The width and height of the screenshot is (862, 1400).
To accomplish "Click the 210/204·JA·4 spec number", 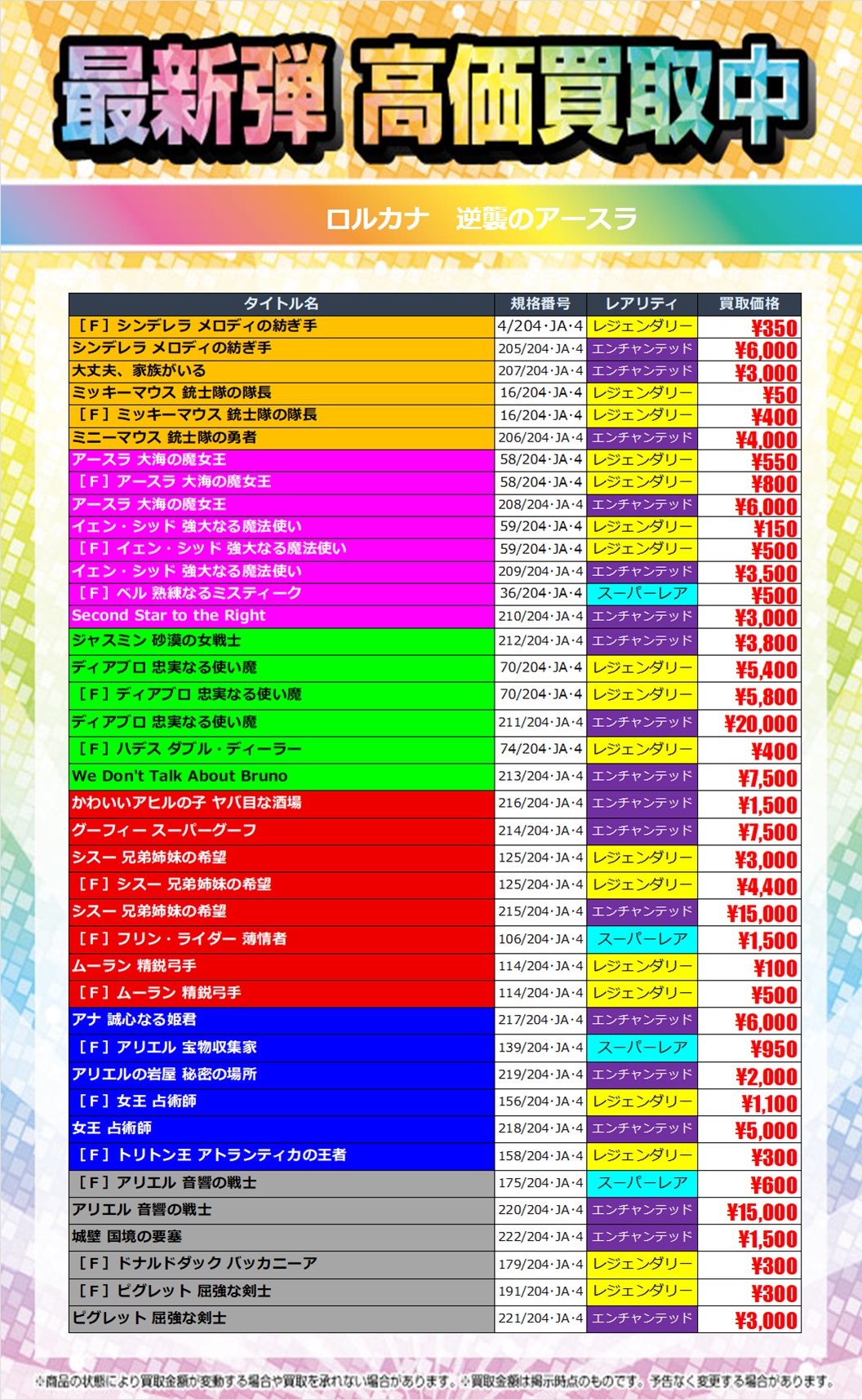I will [540, 616].
